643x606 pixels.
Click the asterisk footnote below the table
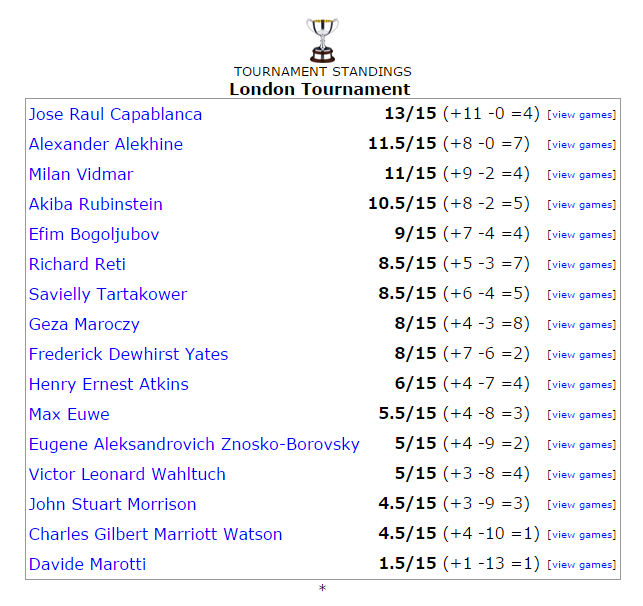[x=322, y=589]
